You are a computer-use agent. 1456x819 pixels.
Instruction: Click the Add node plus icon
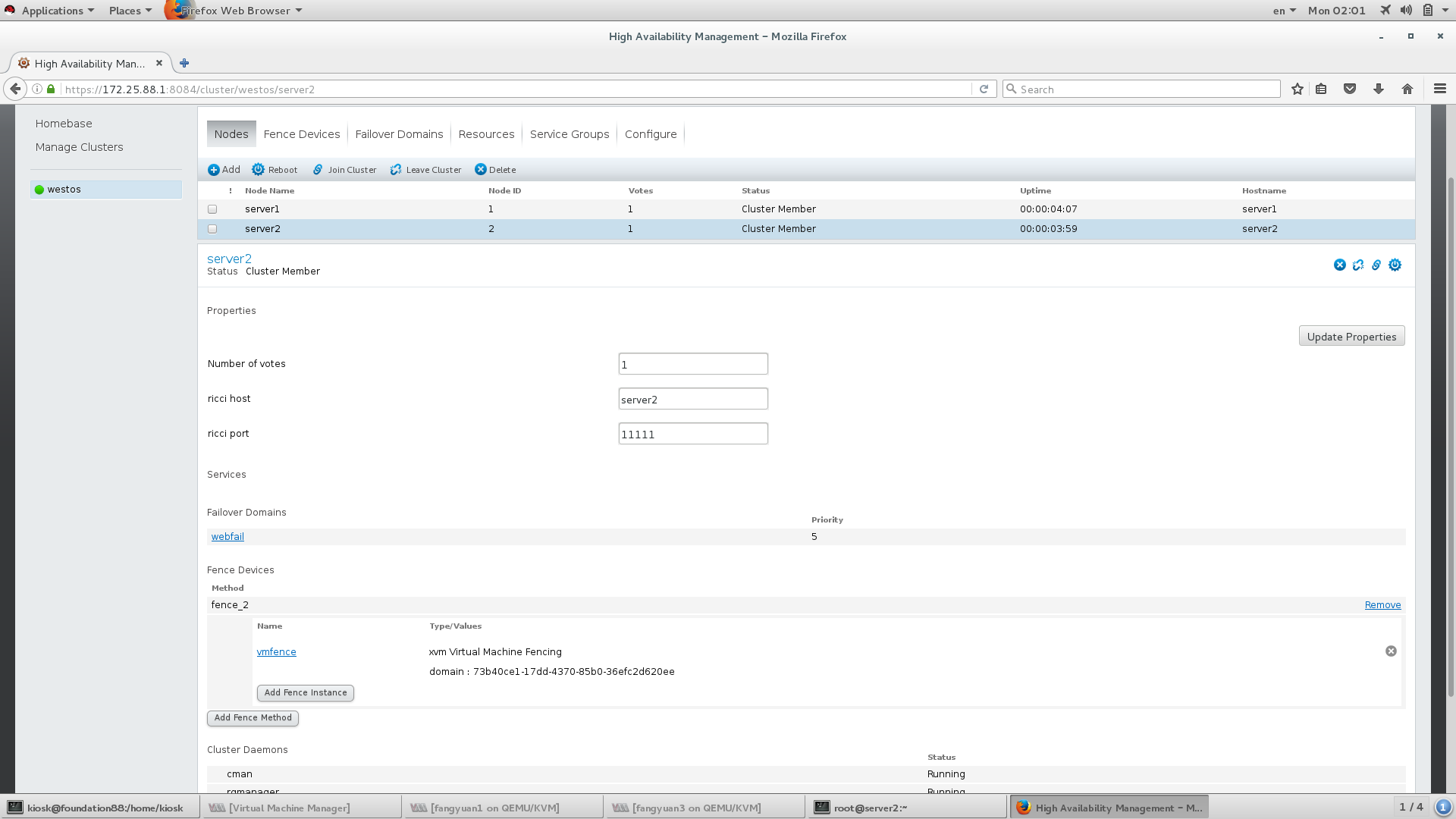(214, 170)
